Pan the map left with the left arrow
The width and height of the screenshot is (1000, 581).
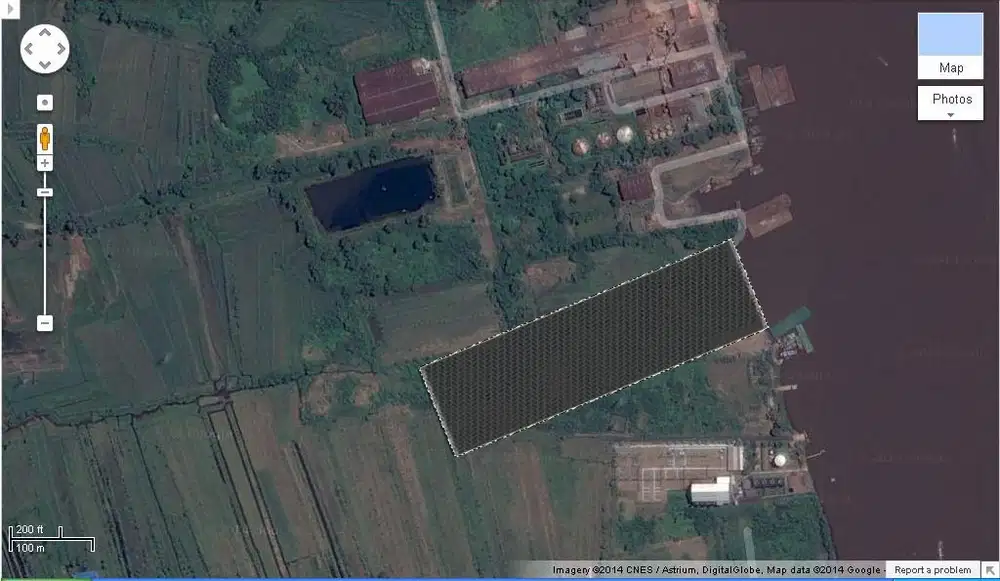coord(29,49)
